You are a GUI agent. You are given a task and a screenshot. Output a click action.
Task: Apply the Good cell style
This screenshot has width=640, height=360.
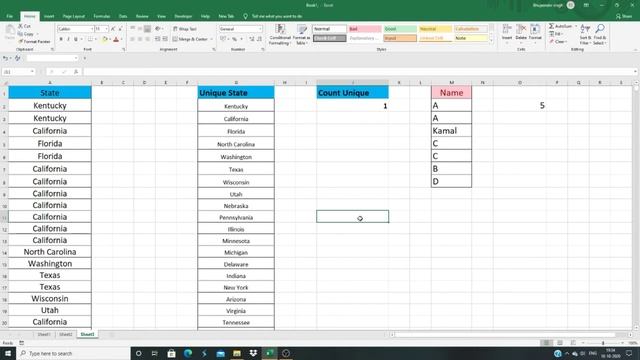pos(400,29)
